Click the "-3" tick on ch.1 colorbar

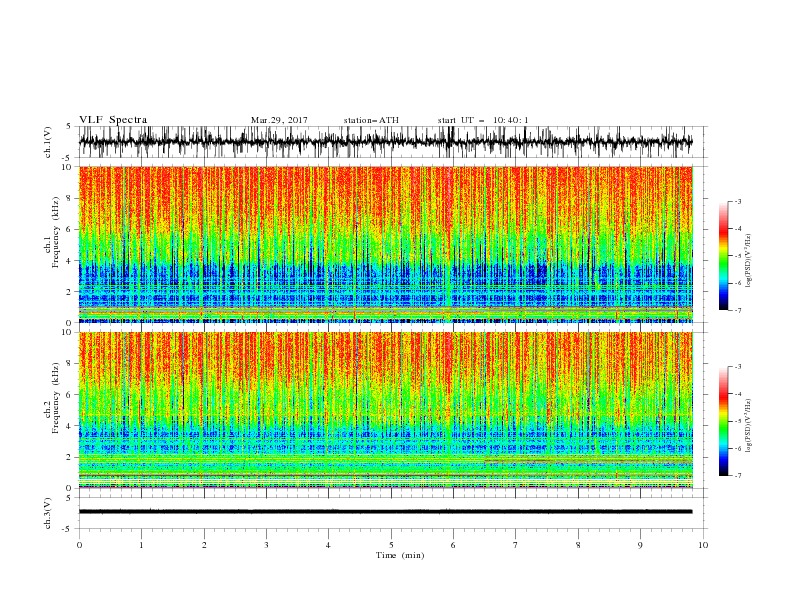pyautogui.click(x=738, y=201)
